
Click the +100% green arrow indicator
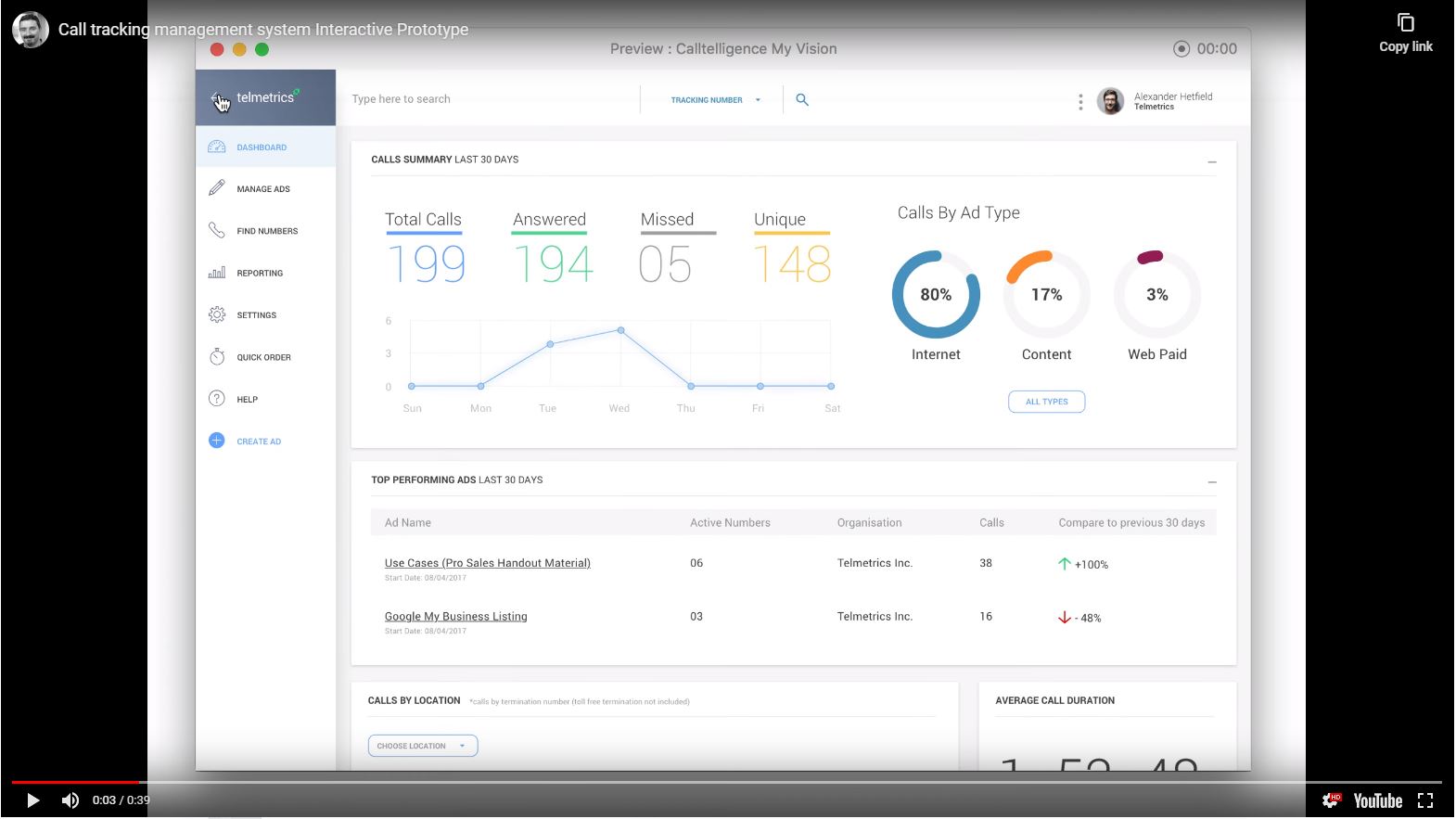[x=1065, y=564]
